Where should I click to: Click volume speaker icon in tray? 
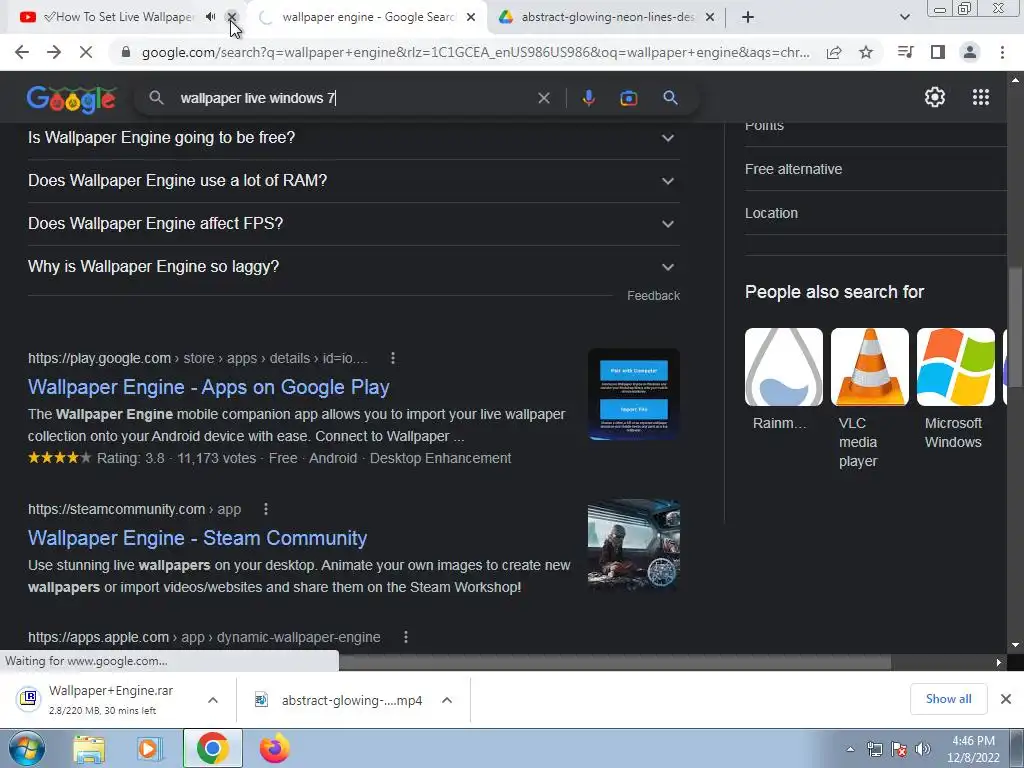coord(923,749)
